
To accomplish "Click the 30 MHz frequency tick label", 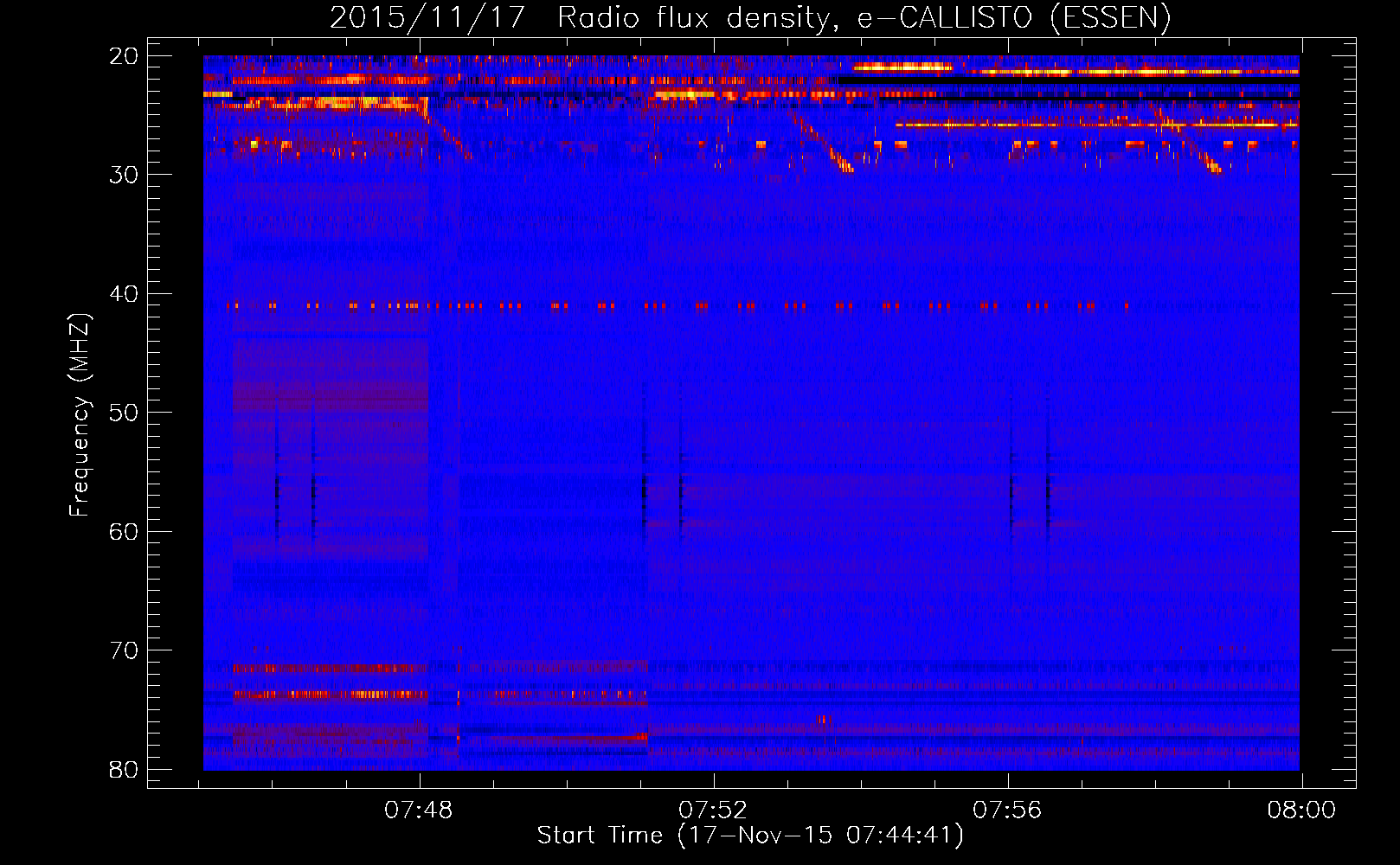I will click(125, 175).
